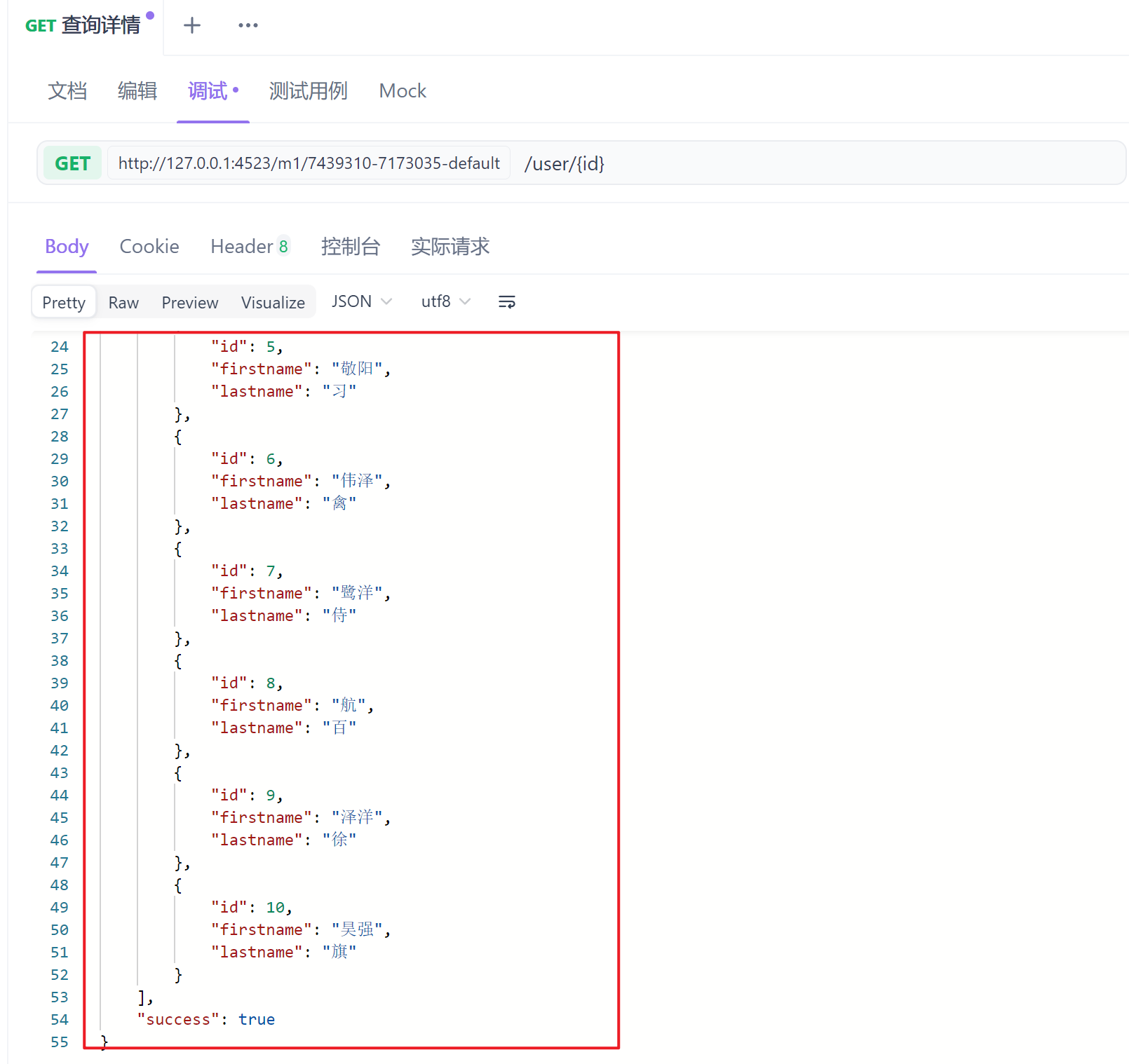Choose the Pretty view mode
This screenshot has width=1129, height=1064.
pos(64,302)
